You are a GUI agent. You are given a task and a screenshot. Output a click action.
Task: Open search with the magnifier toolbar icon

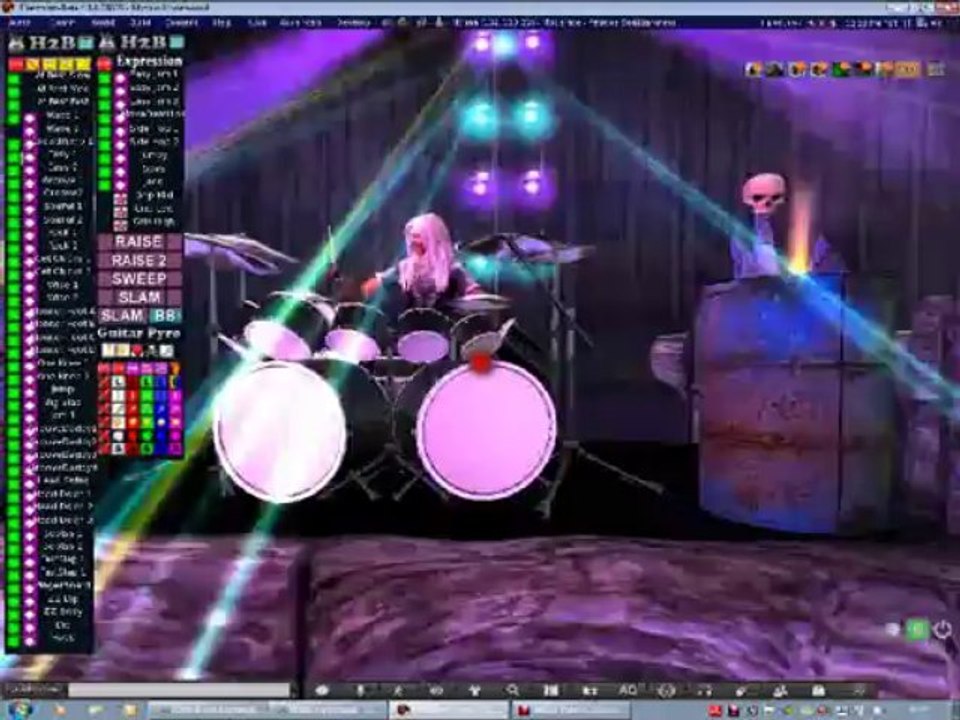pos(512,690)
